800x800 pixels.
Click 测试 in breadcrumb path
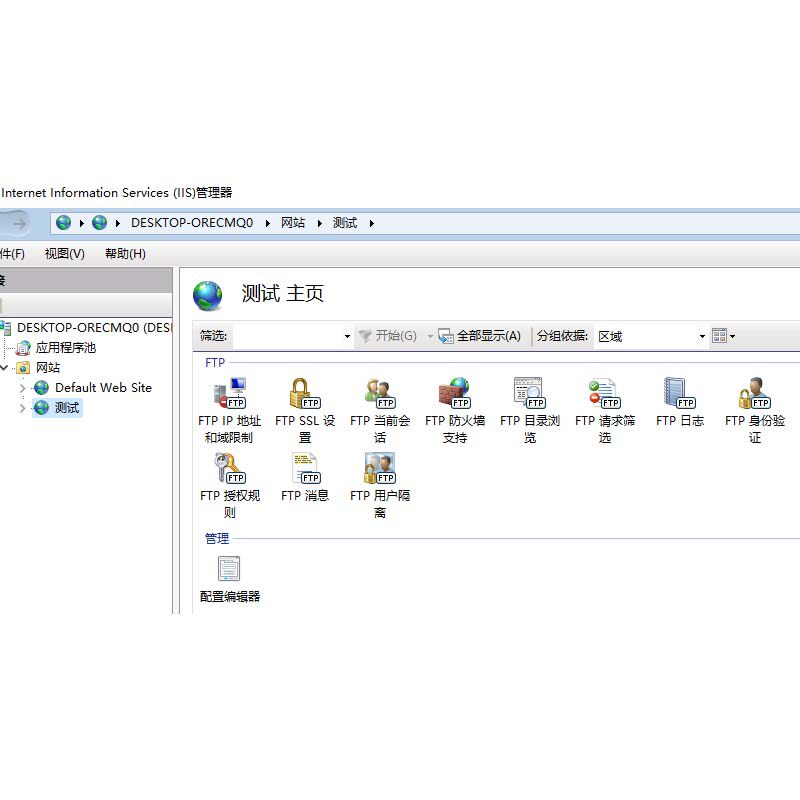[345, 223]
